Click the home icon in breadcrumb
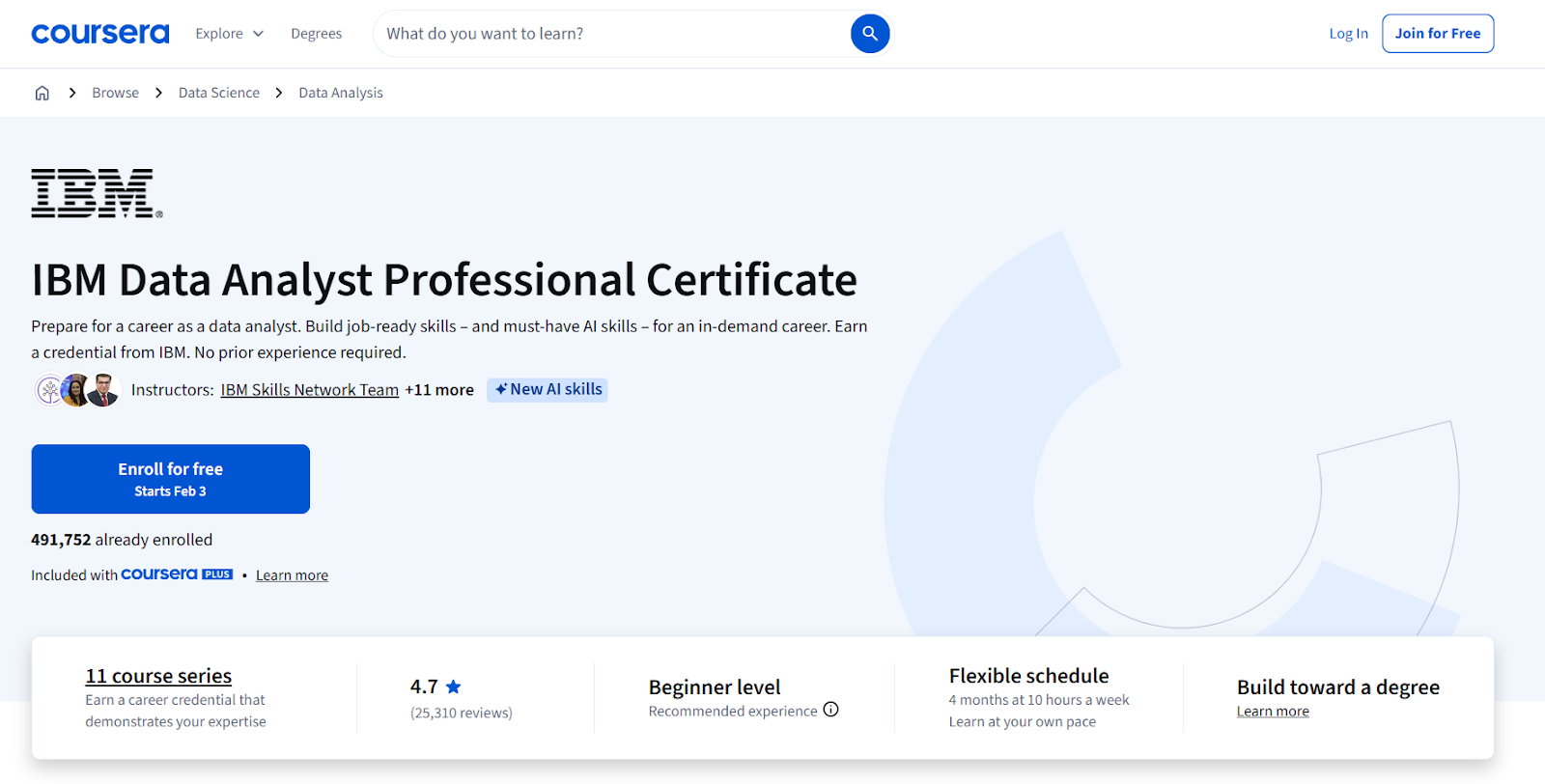The width and height of the screenshot is (1545, 784). 42,93
